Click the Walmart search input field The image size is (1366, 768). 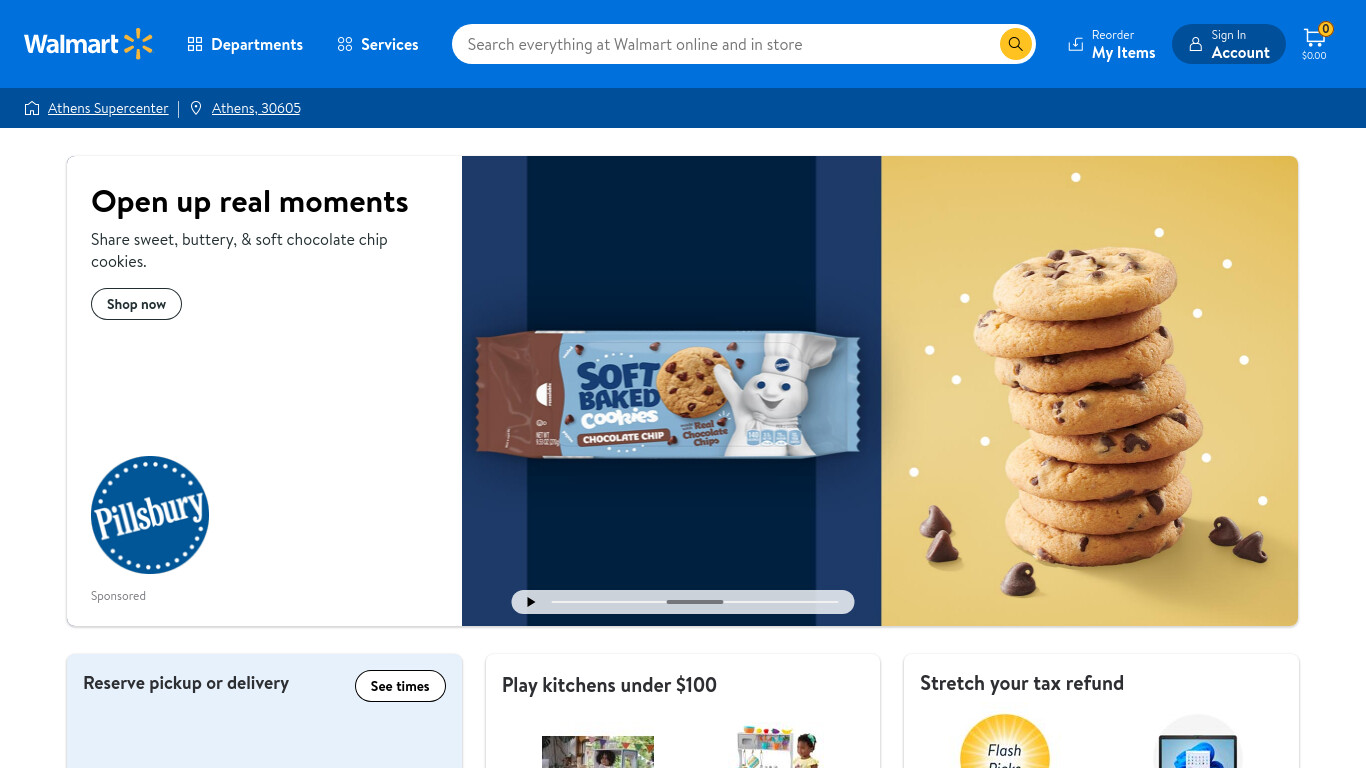[730, 44]
